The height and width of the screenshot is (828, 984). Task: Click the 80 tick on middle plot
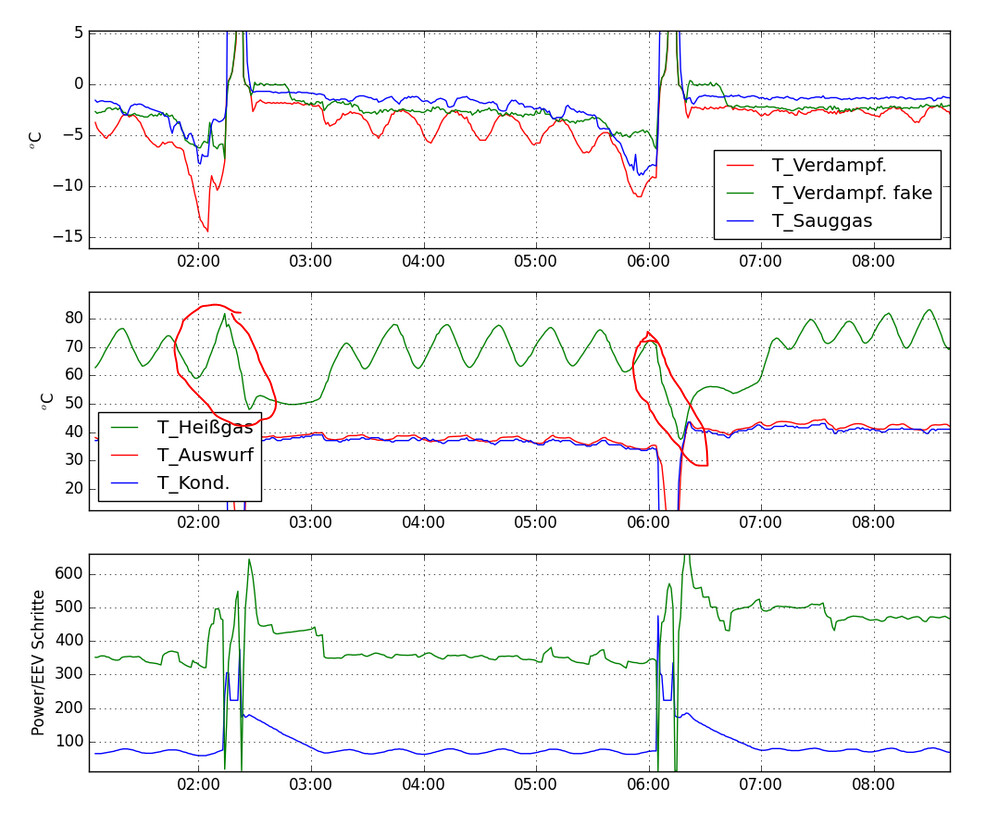72,319
